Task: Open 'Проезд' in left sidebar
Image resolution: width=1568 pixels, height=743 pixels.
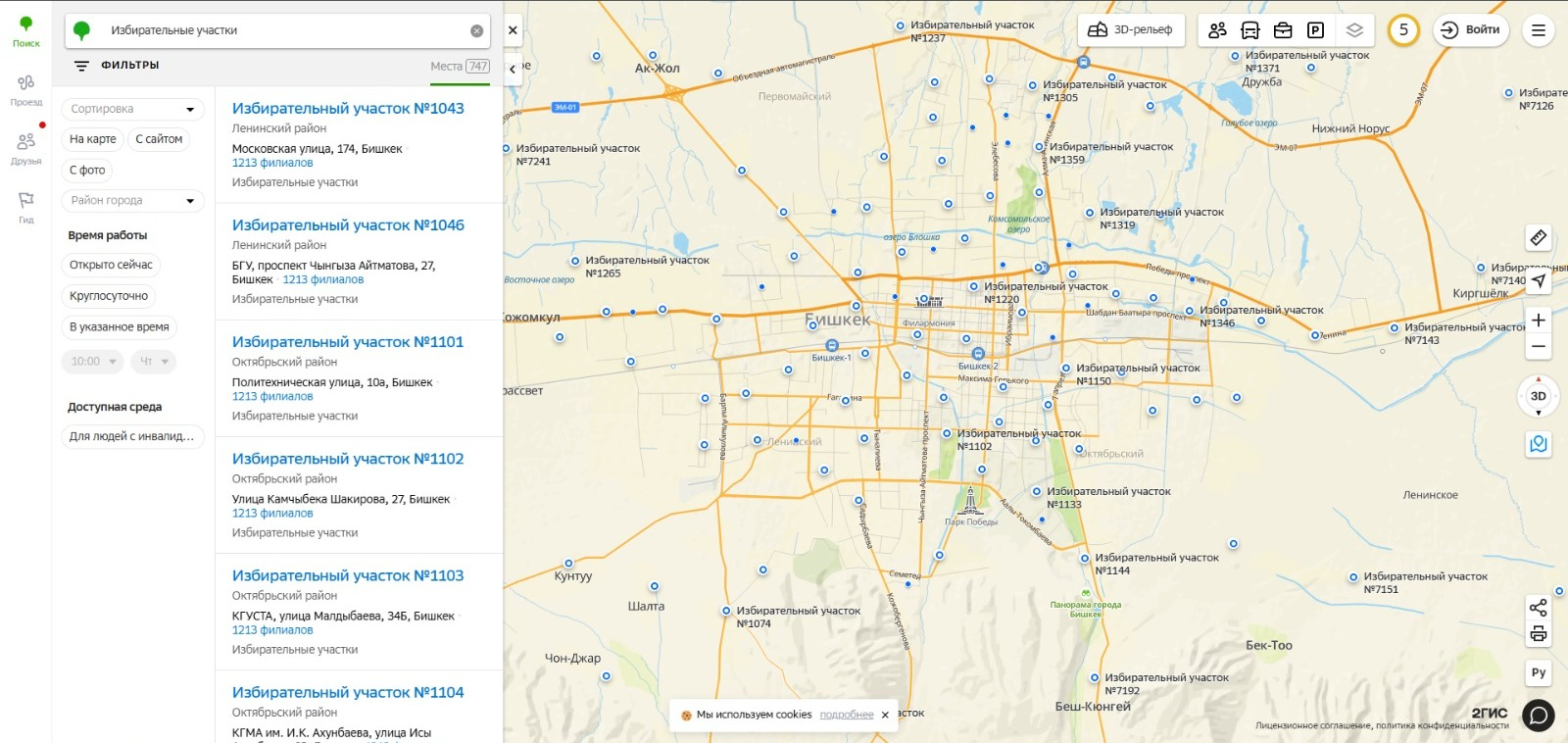Action: click(x=25, y=89)
